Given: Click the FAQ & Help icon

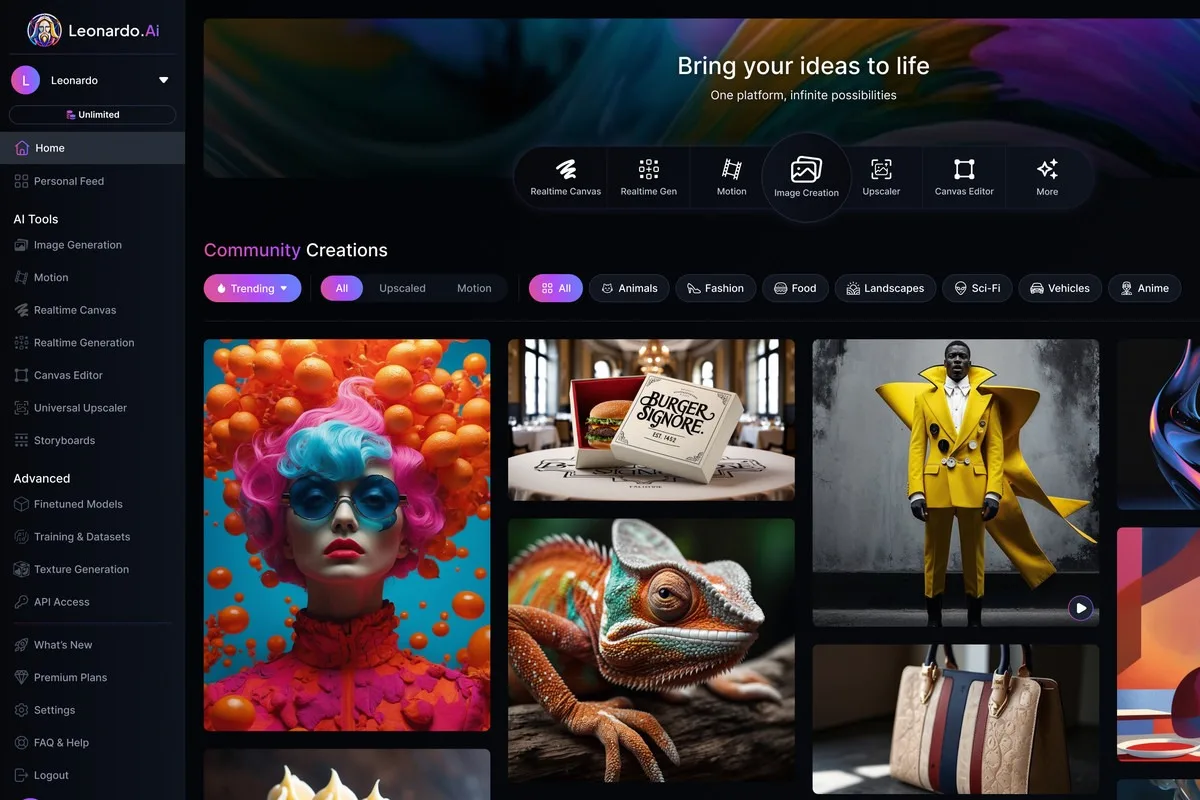Looking at the screenshot, I should 22,743.
